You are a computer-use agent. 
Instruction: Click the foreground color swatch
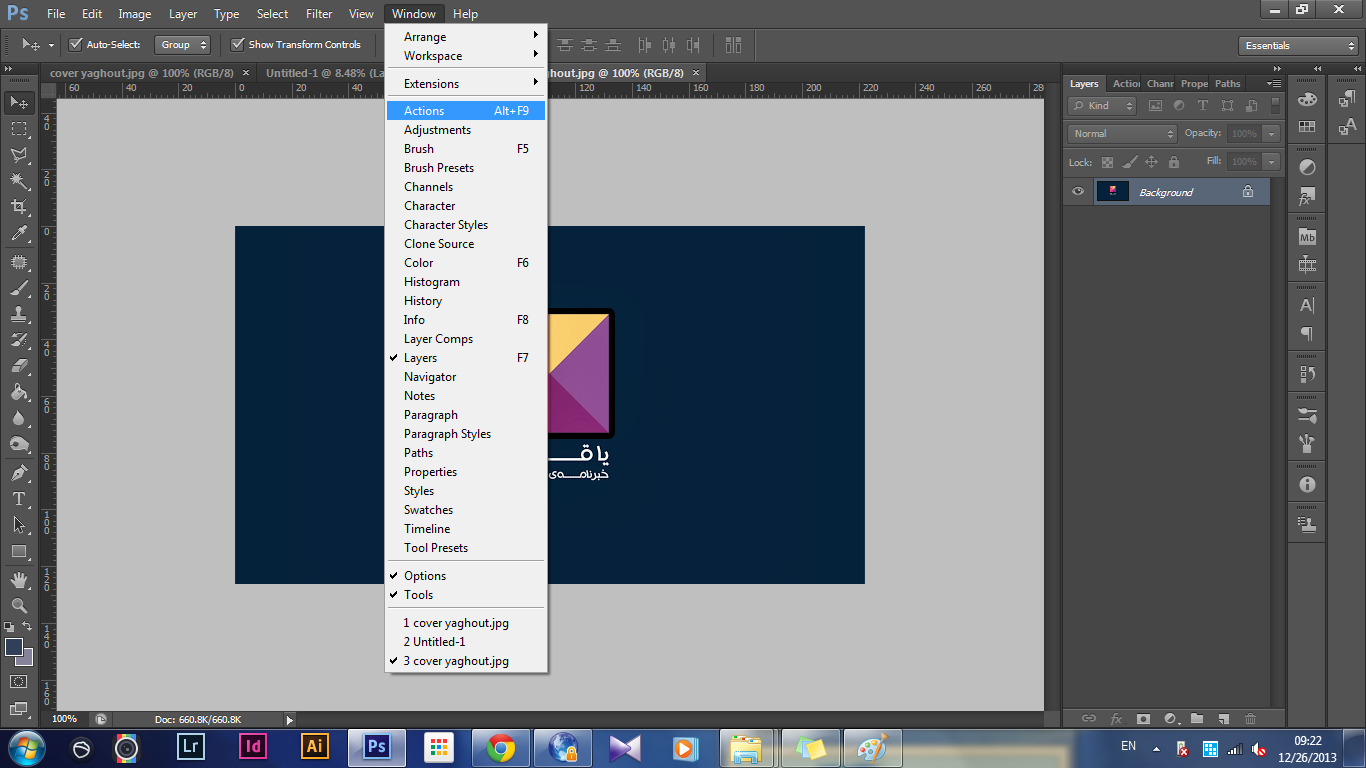click(x=14, y=647)
